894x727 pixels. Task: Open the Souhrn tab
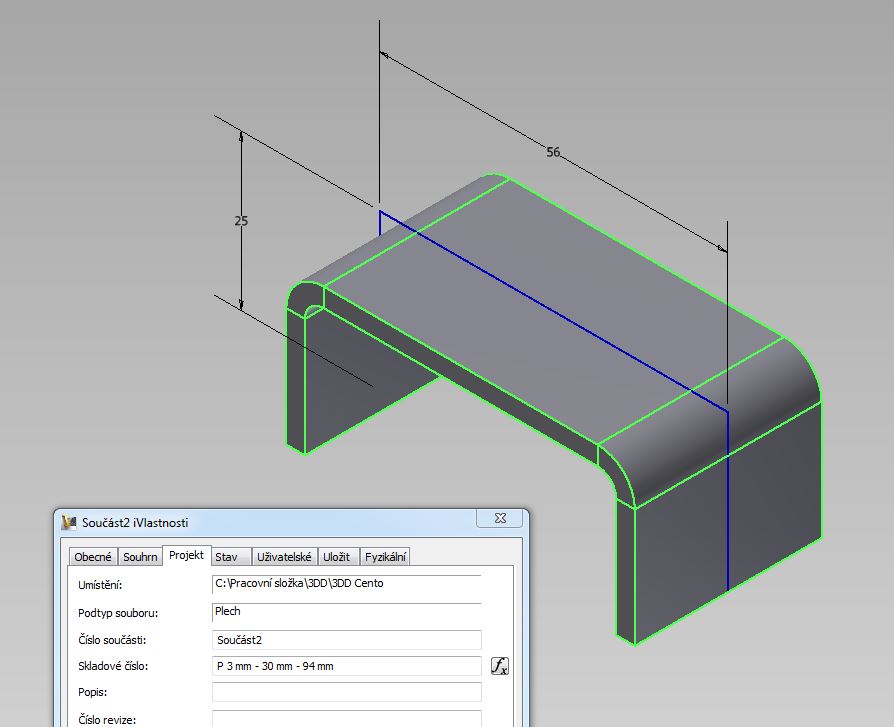(x=141, y=557)
